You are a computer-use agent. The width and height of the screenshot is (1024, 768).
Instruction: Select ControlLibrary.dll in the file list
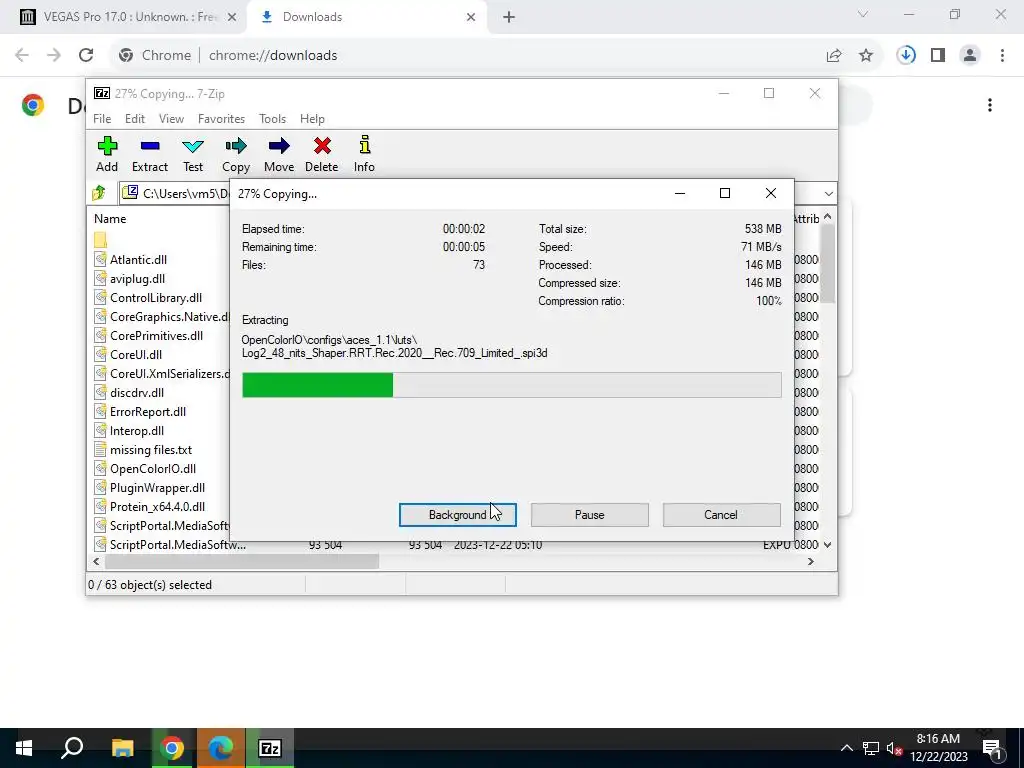(156, 298)
